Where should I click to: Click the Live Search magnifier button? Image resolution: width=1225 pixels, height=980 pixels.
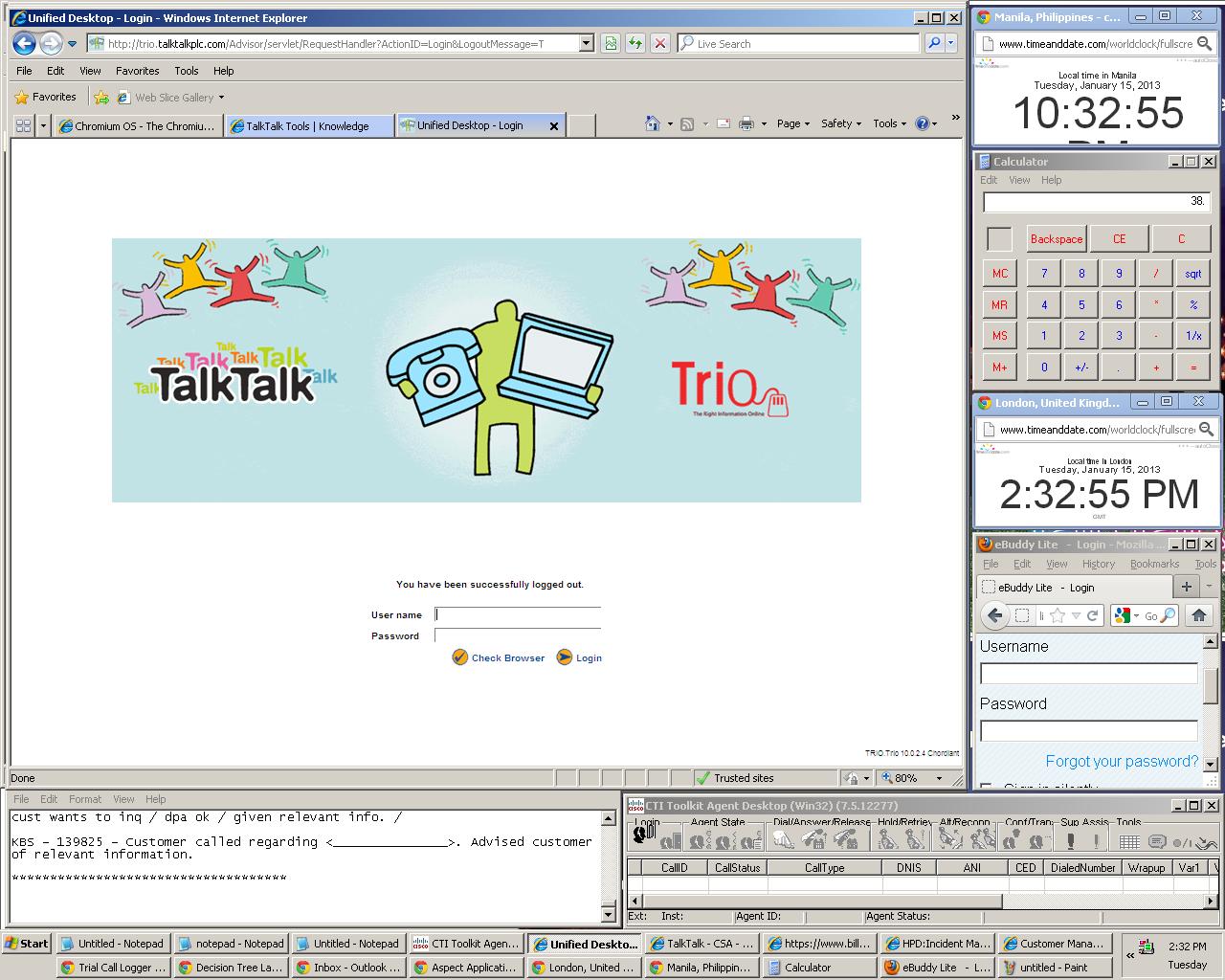coord(934,43)
